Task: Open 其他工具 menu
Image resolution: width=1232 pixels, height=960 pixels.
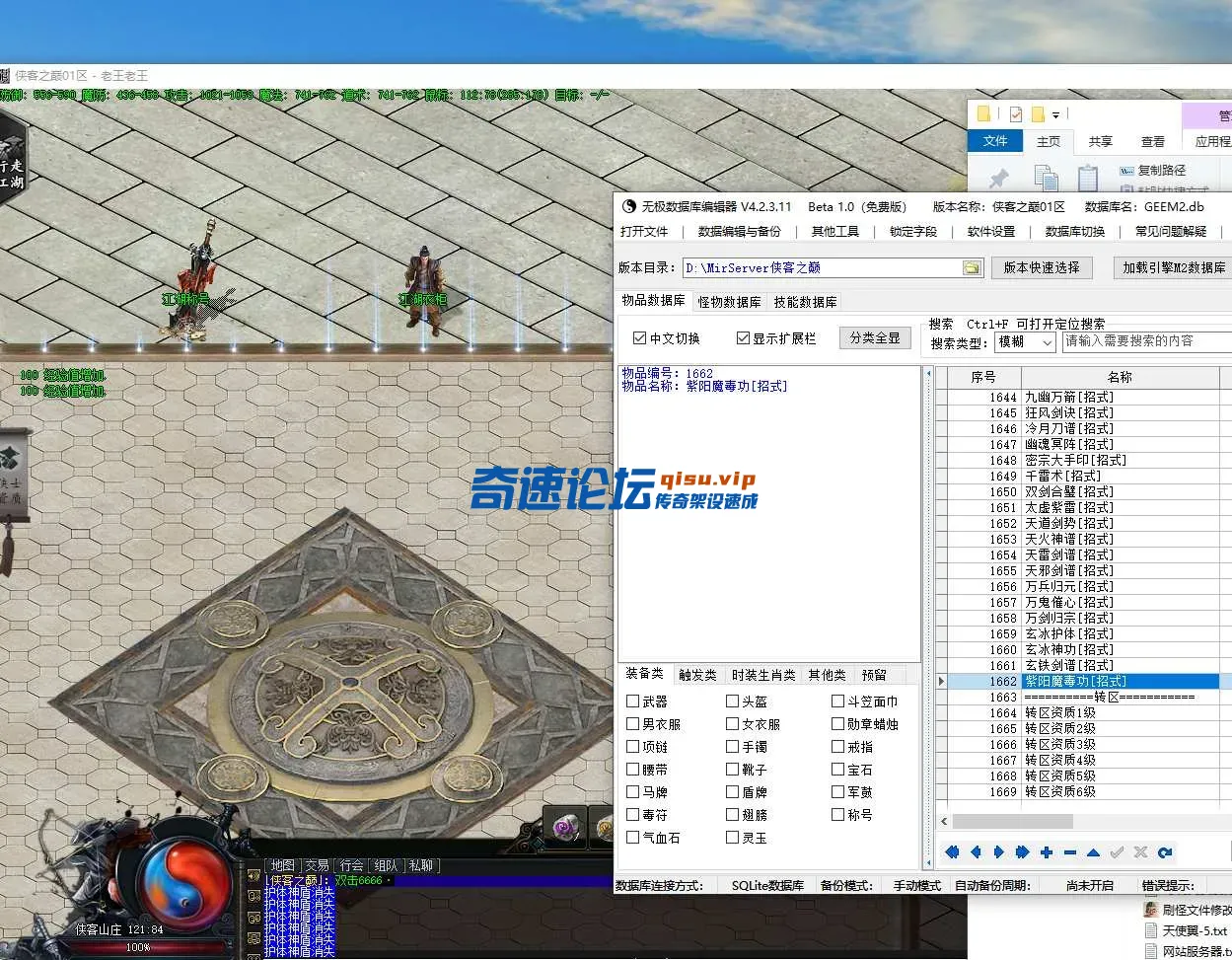Action: coord(835,231)
